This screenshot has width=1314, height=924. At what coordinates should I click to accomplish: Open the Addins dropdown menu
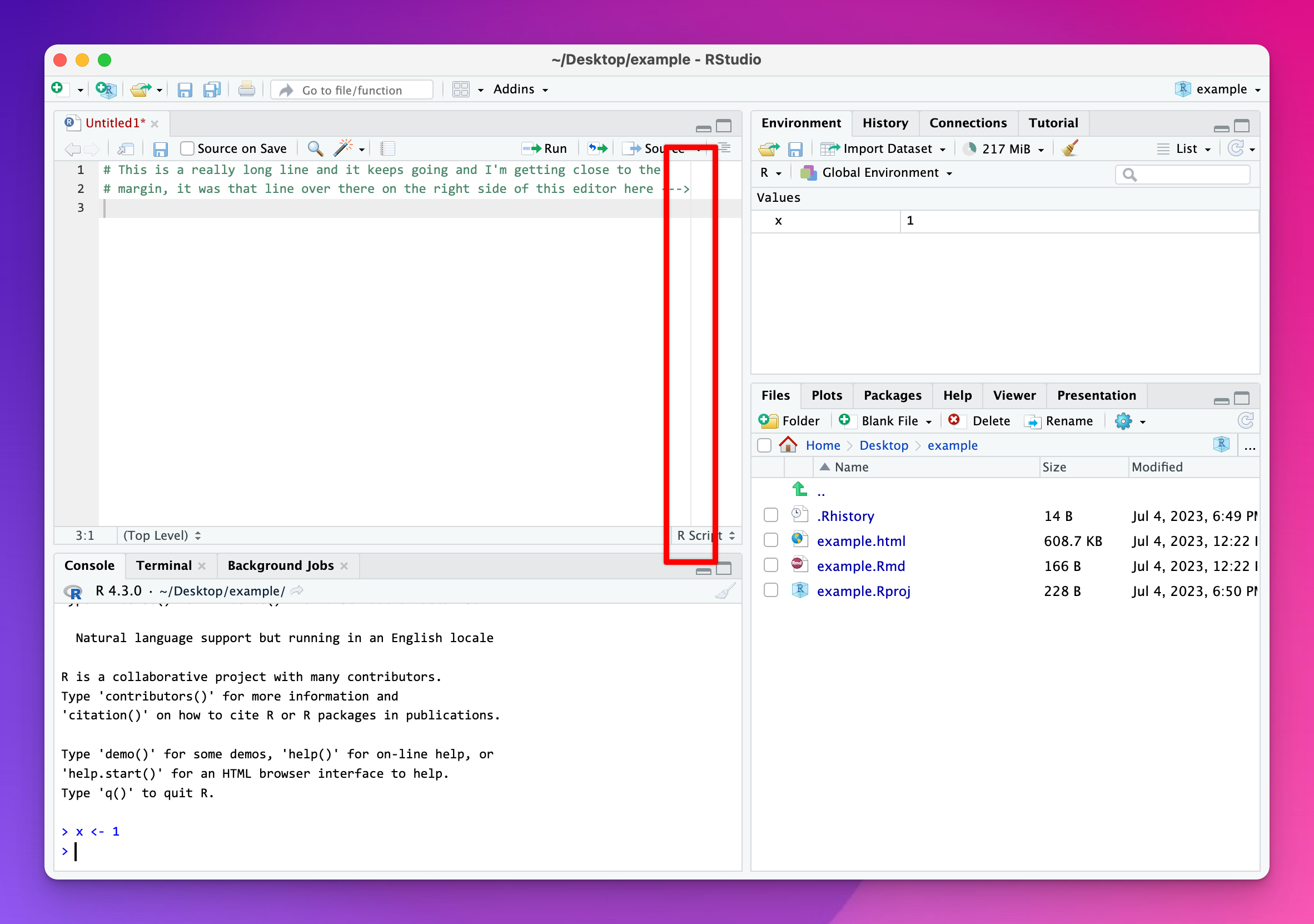[x=517, y=89]
